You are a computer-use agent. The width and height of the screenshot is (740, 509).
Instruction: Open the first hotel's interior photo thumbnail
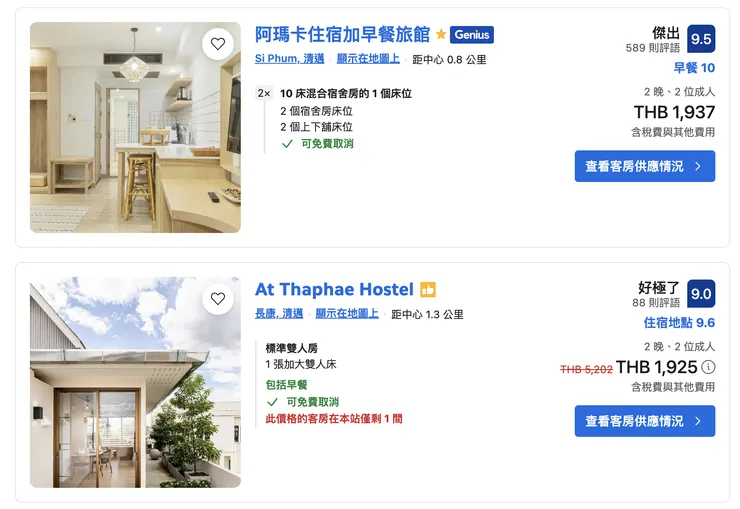135,127
